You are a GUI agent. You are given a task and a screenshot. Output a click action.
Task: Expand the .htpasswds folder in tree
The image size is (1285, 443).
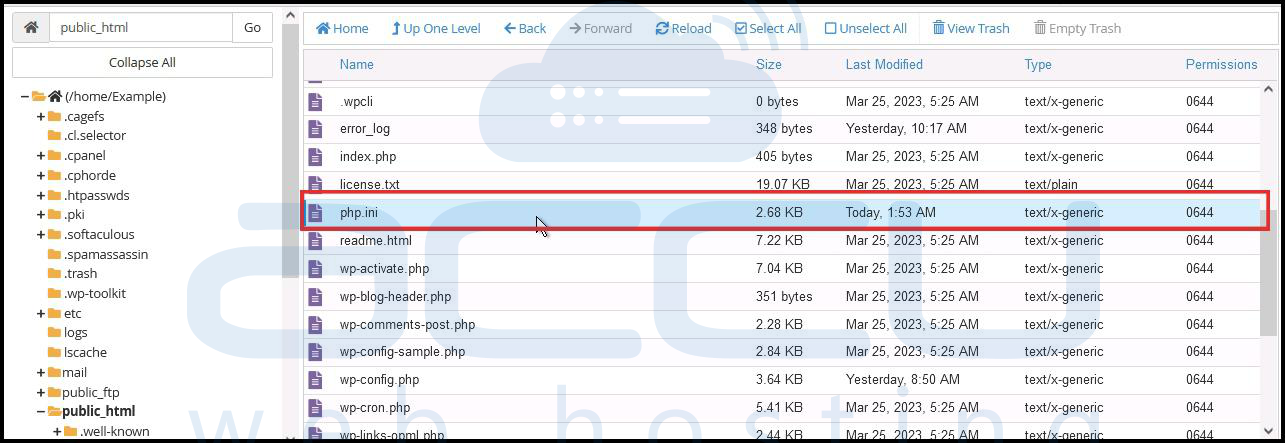(41, 195)
